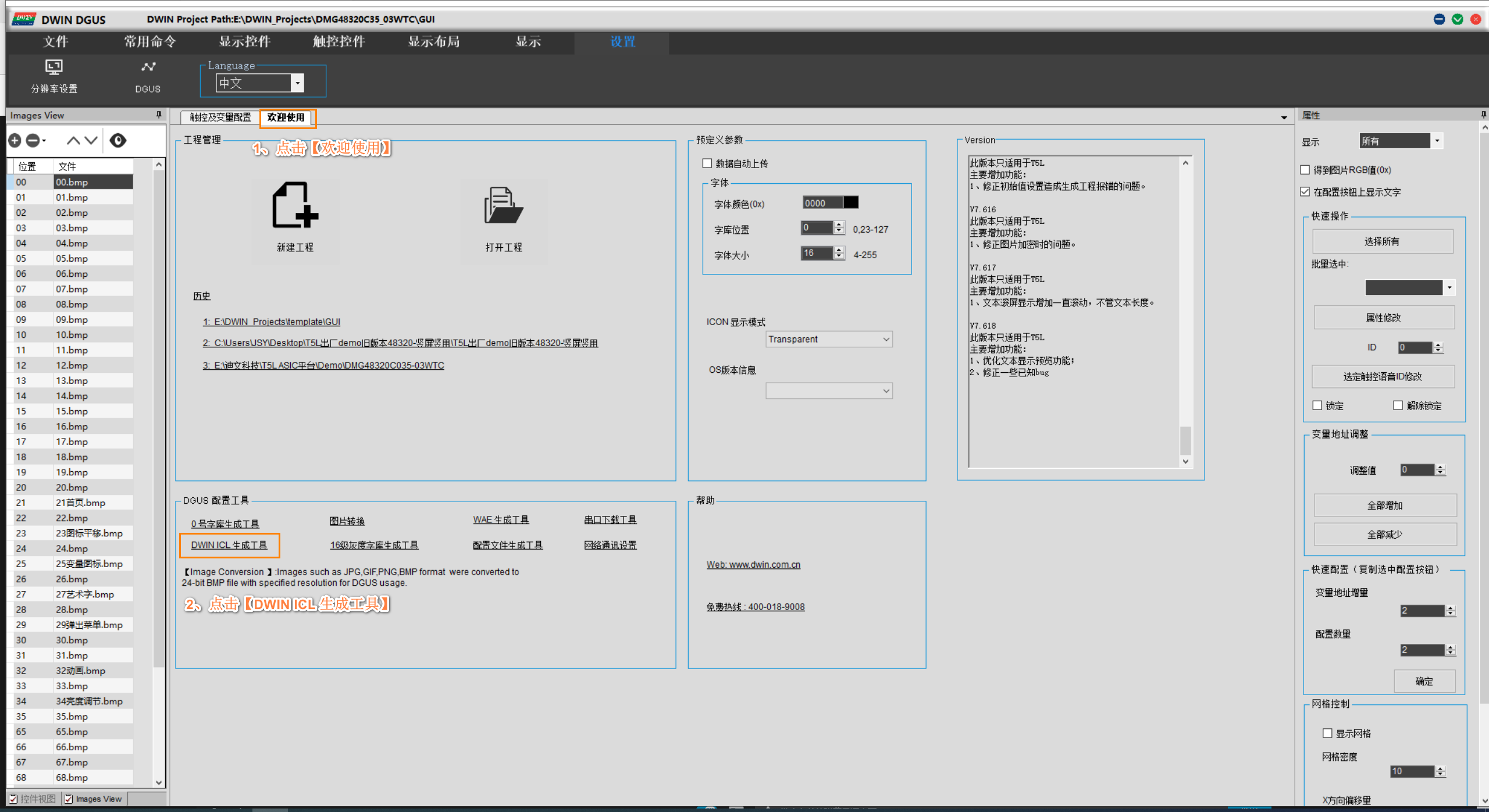The image size is (1489, 812).
Task: Open the WAE 生成工具 link
Action: (501, 519)
